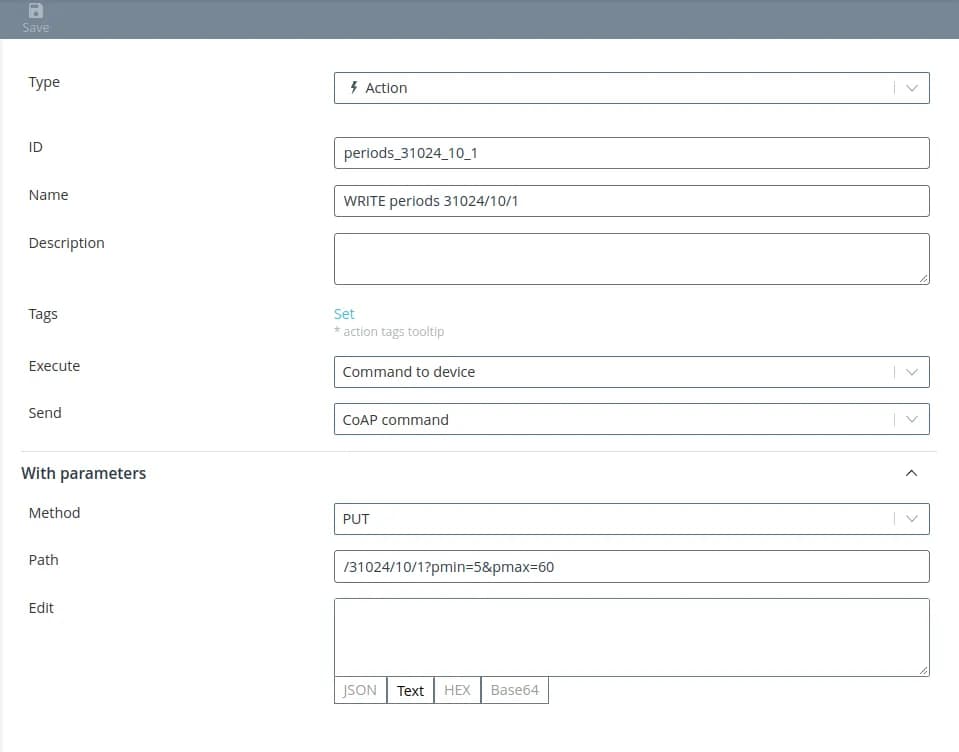Select the Base64 format tab

point(514,691)
